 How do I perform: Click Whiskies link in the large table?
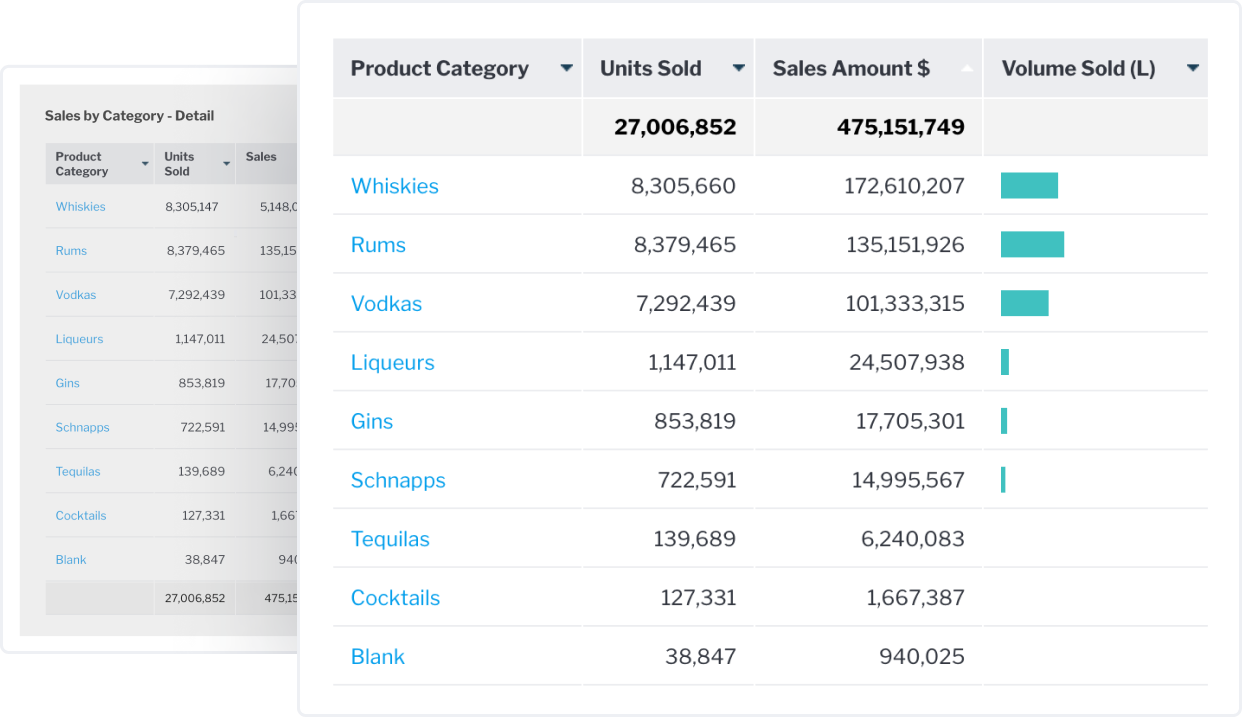394,186
